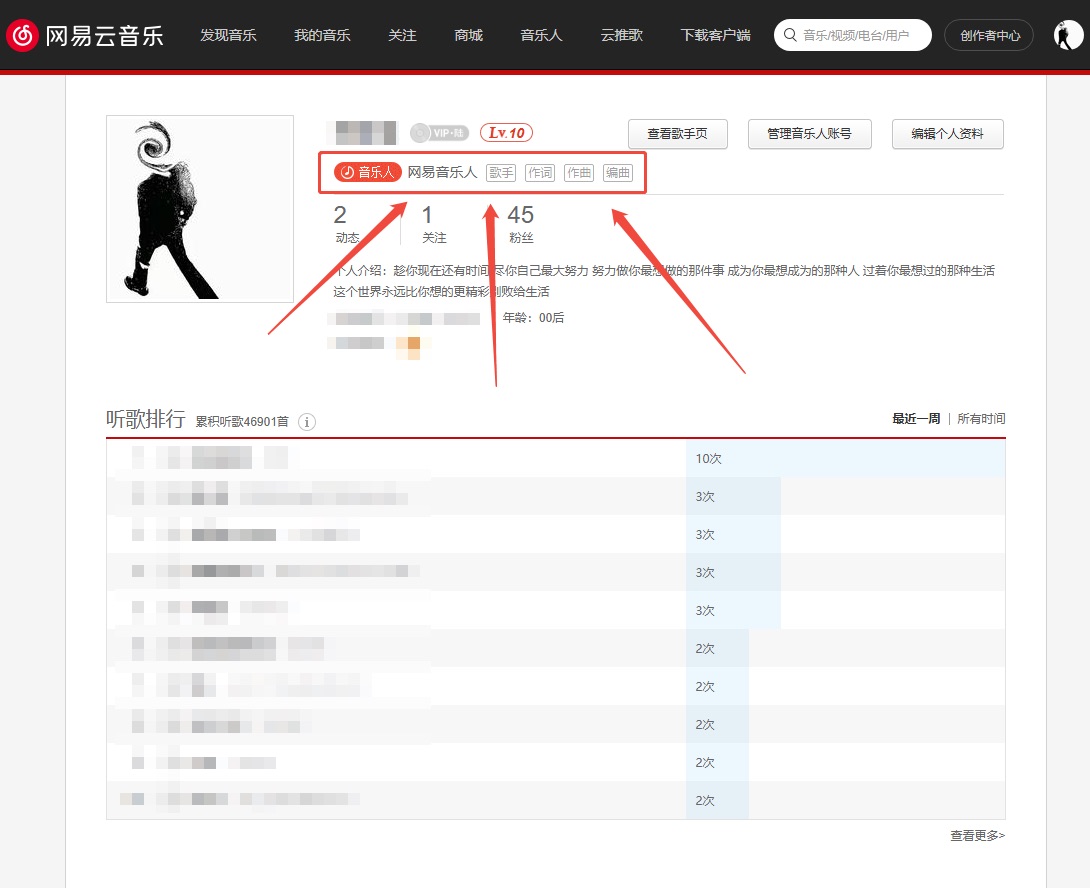Click the magnifier search icon
Screen dimensions: 1090x888
point(790,35)
